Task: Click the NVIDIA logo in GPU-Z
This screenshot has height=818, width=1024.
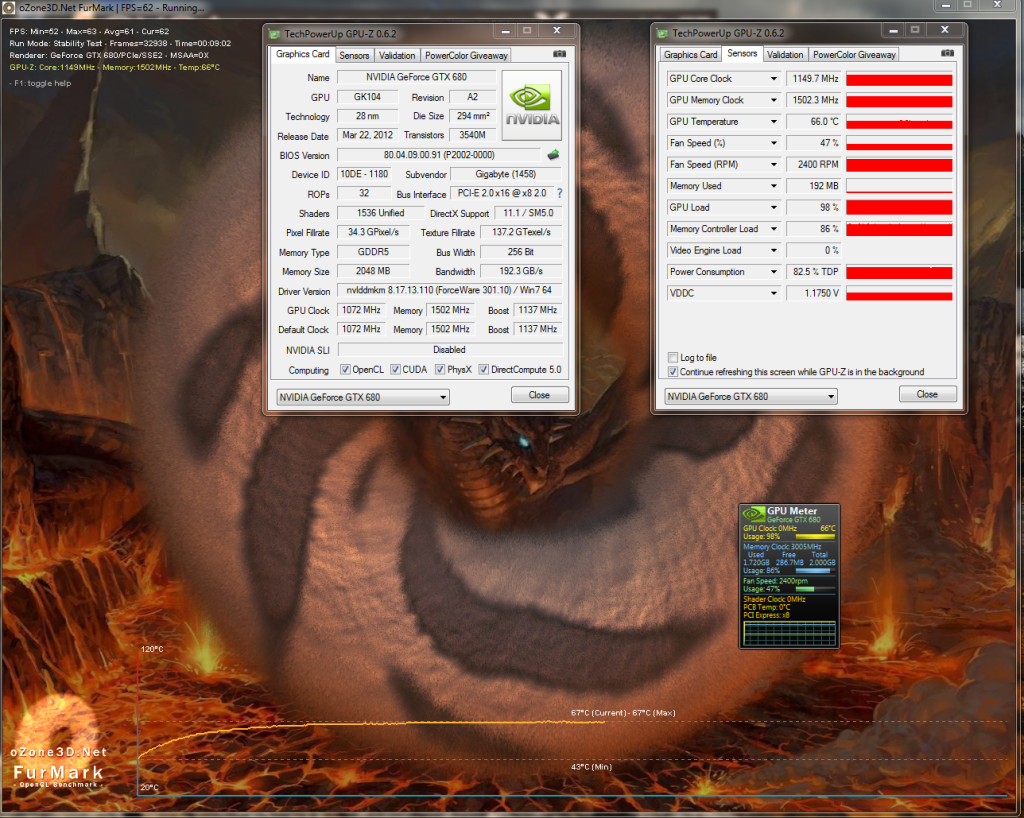Action: click(532, 106)
